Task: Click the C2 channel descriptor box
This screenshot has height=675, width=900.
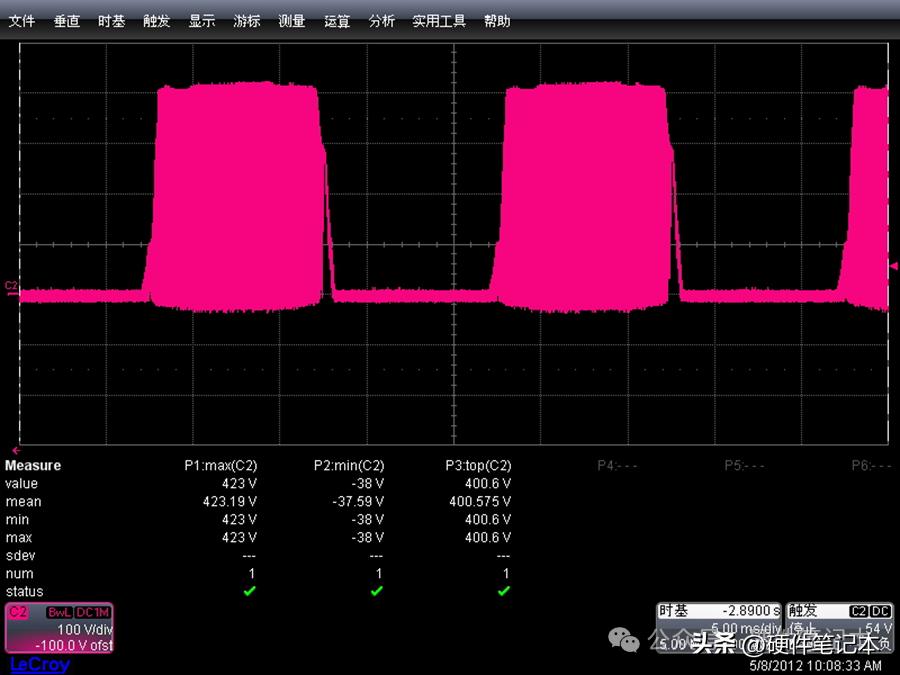Action: coord(60,628)
